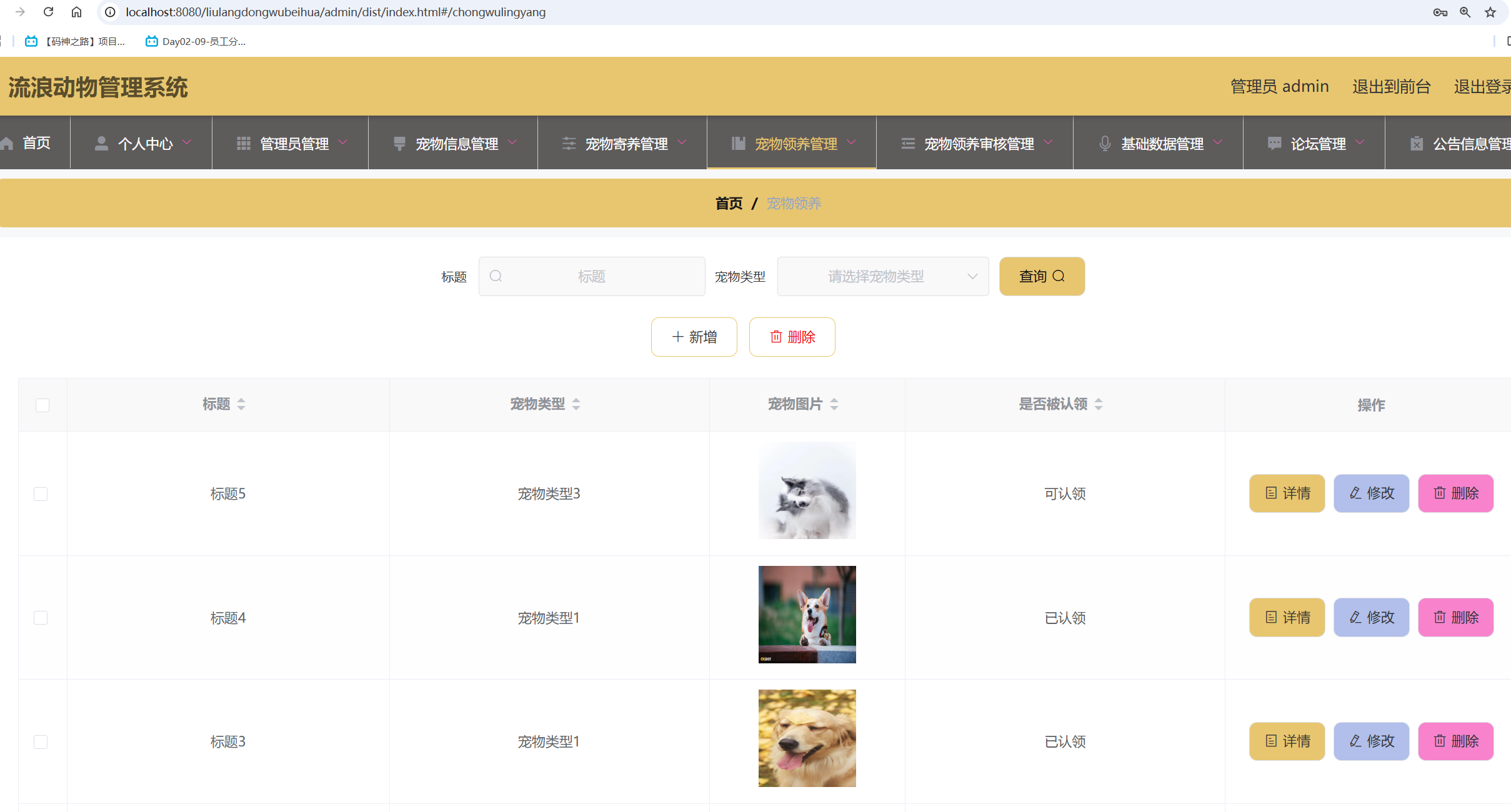1511x812 pixels.
Task: Click 修改 button for row 标题4
Action: 1371,617
